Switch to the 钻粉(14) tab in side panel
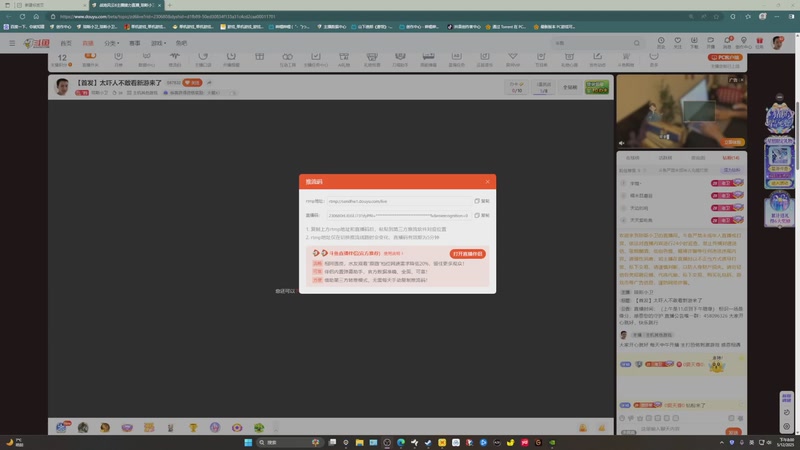Image resolution: width=800 pixels, height=450 pixels. pyautogui.click(x=731, y=158)
